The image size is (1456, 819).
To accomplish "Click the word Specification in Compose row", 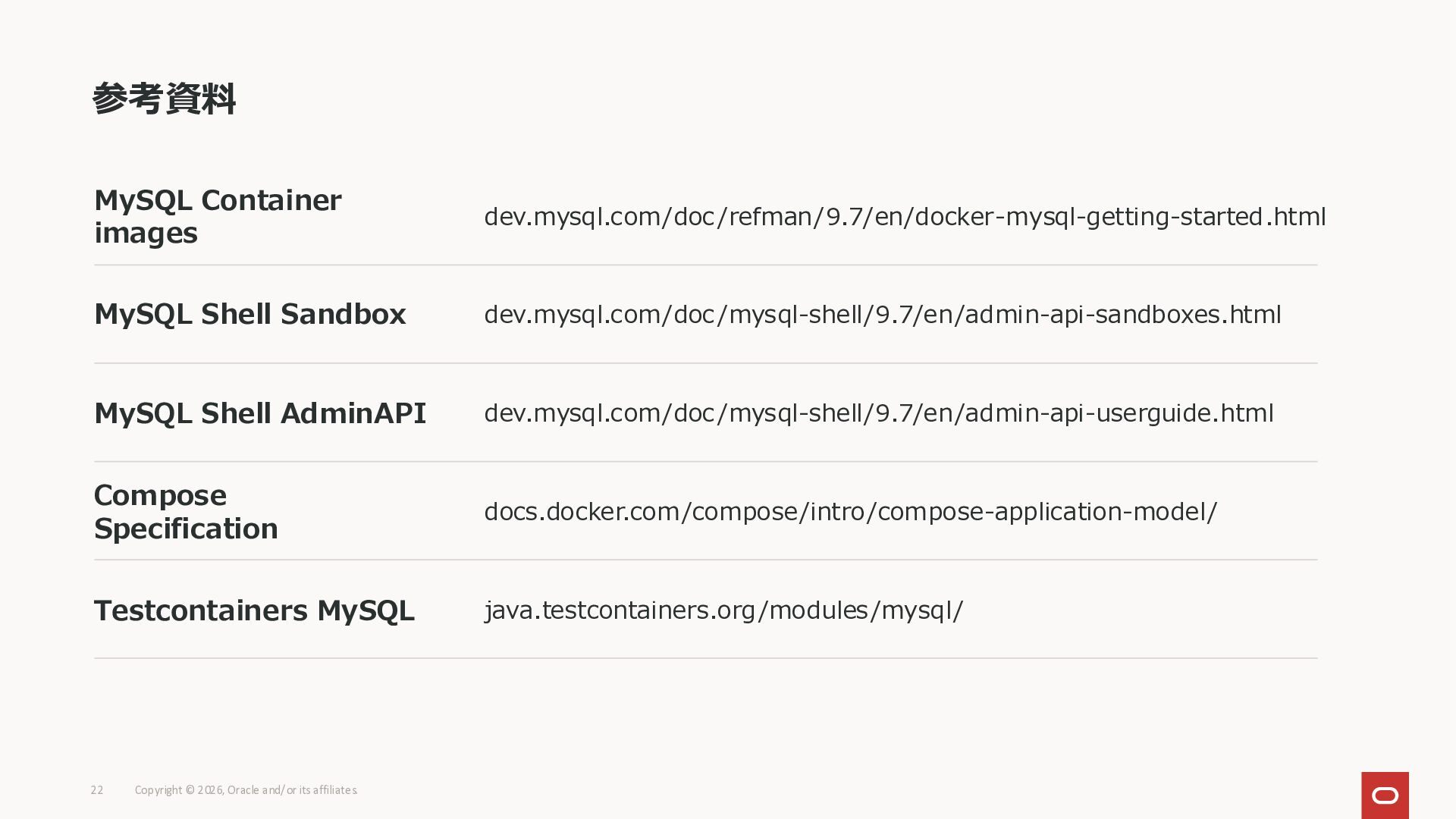I will [186, 529].
